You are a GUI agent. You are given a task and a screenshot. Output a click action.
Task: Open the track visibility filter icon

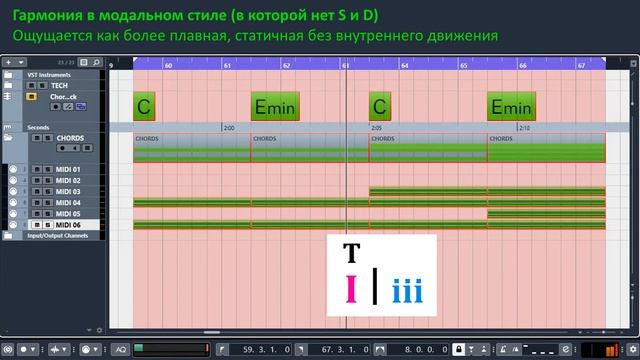coord(84,62)
